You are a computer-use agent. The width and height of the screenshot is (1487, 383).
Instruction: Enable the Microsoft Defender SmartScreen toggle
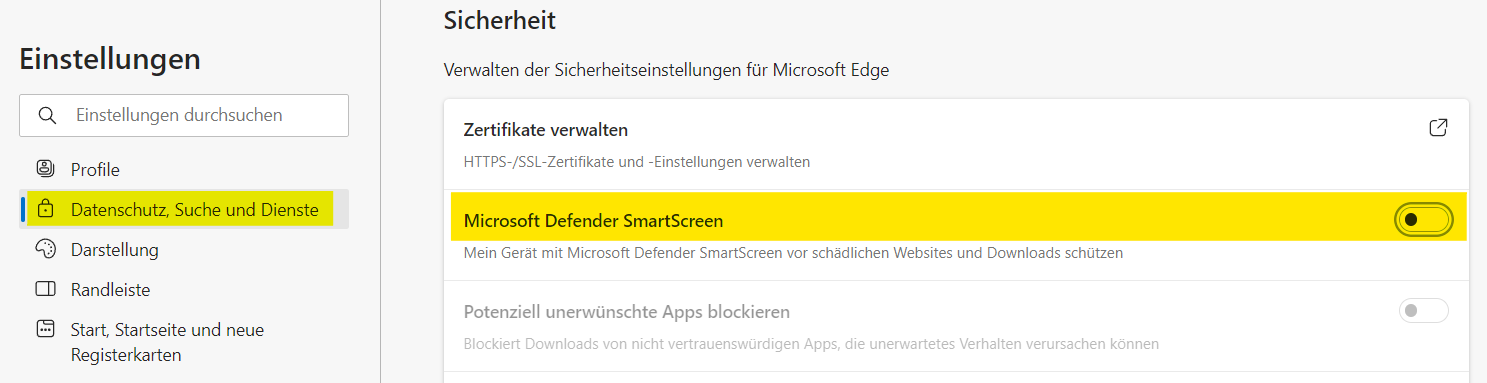tap(1423, 220)
